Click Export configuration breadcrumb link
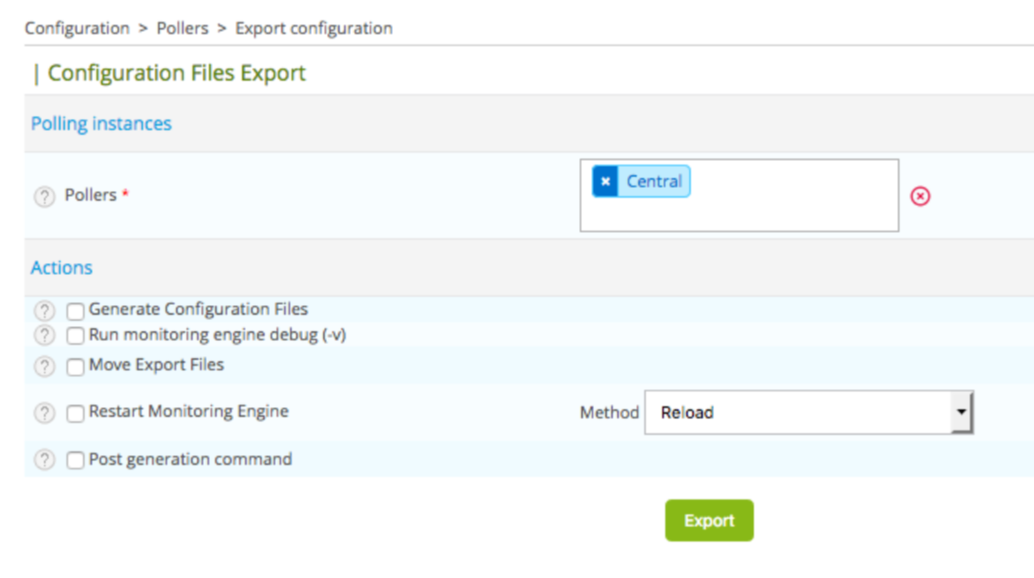Screen dimensions: 1034x578 pos(313,28)
